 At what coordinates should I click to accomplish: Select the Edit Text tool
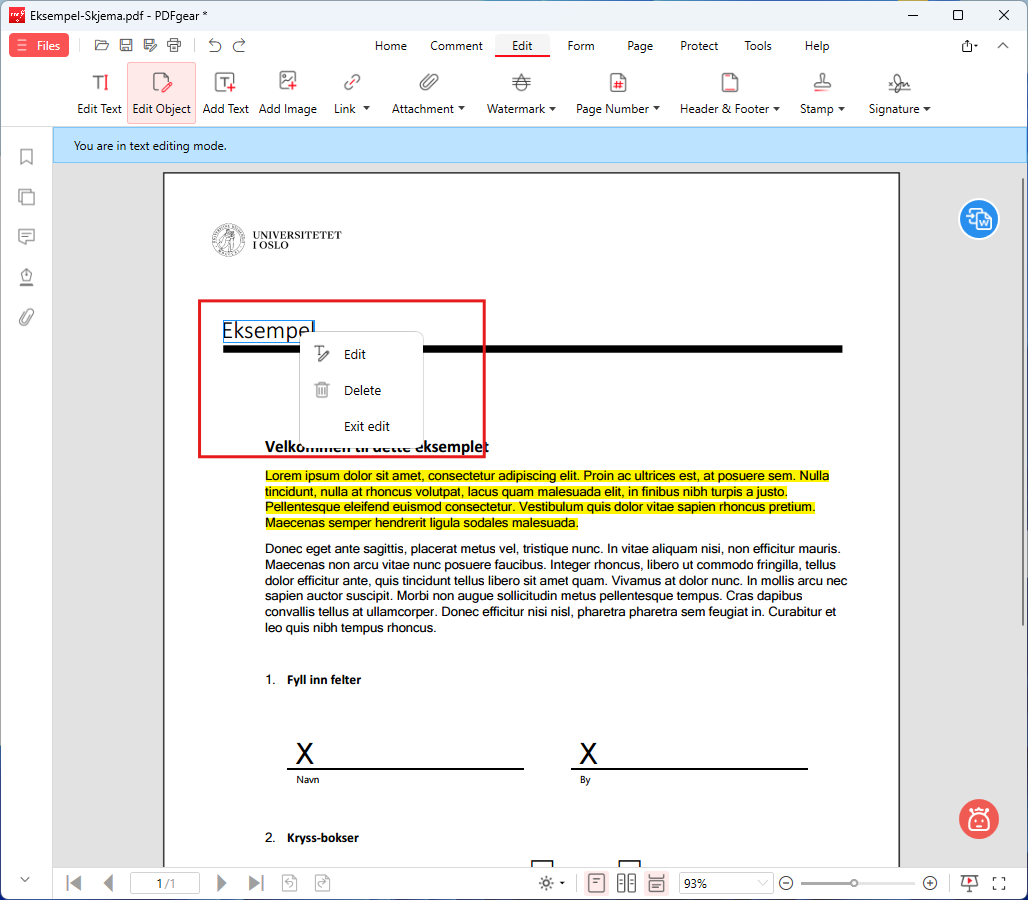pyautogui.click(x=99, y=93)
